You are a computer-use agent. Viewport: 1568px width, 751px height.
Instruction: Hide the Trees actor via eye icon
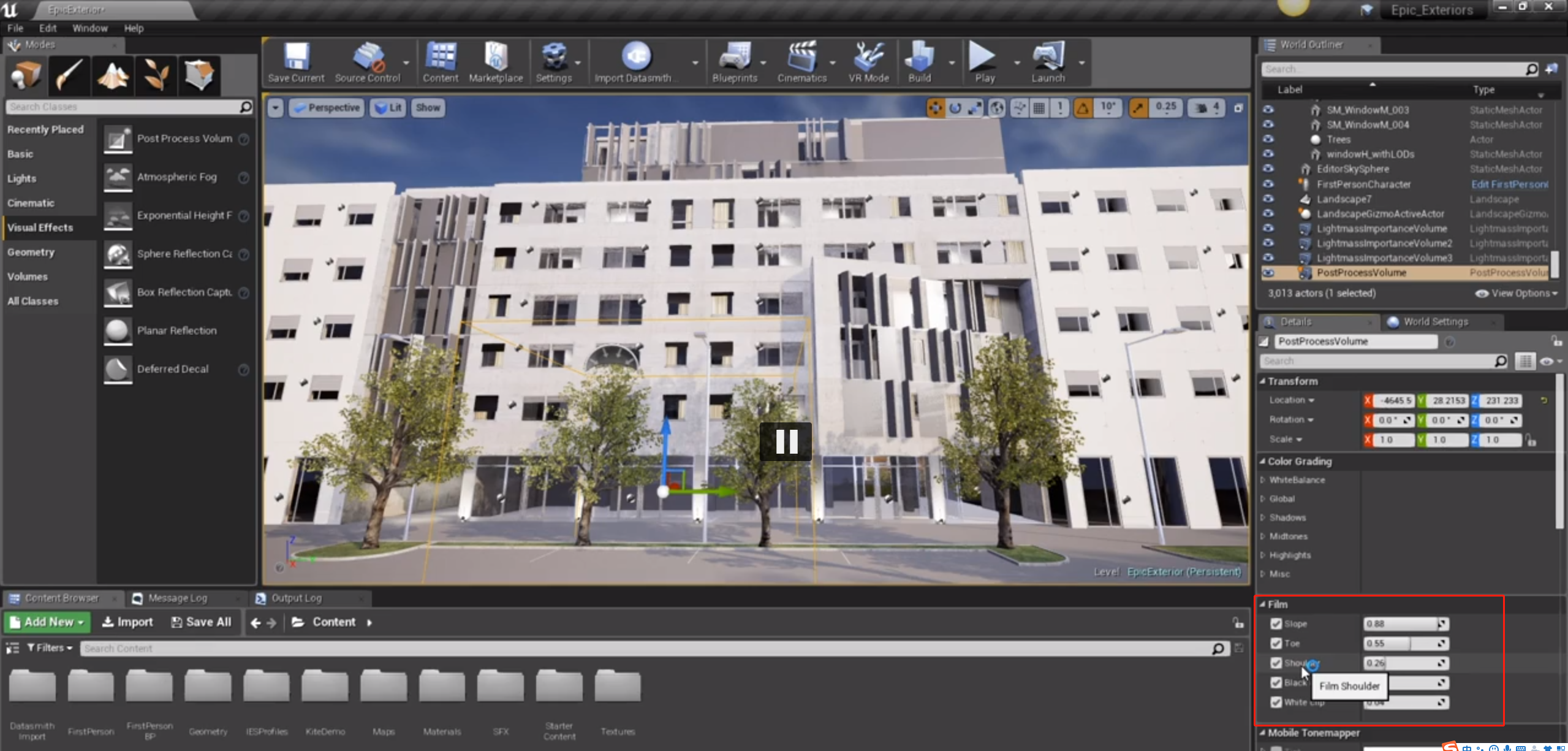[1268, 139]
